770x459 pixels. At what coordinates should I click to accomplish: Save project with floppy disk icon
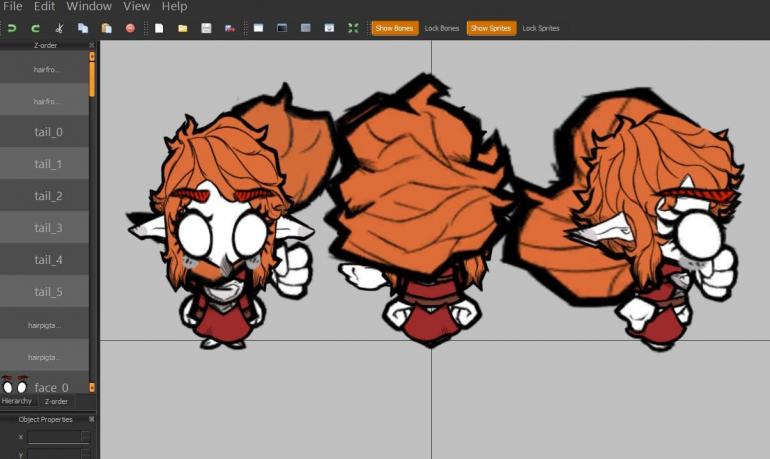206,28
